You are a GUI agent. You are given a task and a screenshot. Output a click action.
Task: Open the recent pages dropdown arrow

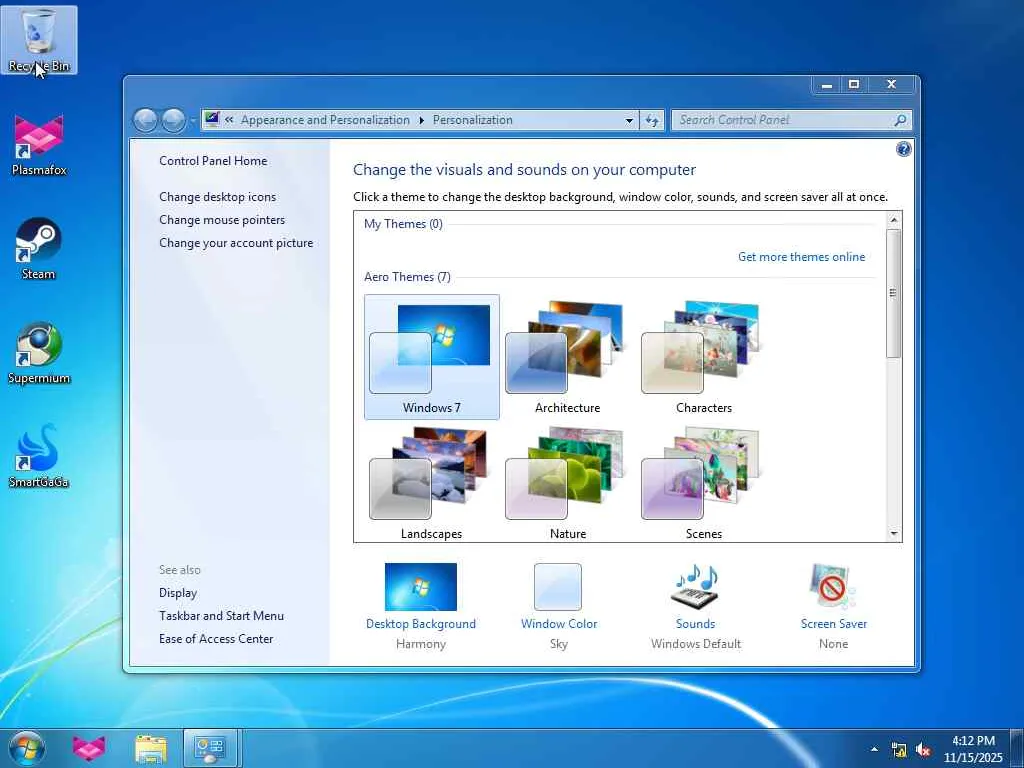click(x=193, y=121)
